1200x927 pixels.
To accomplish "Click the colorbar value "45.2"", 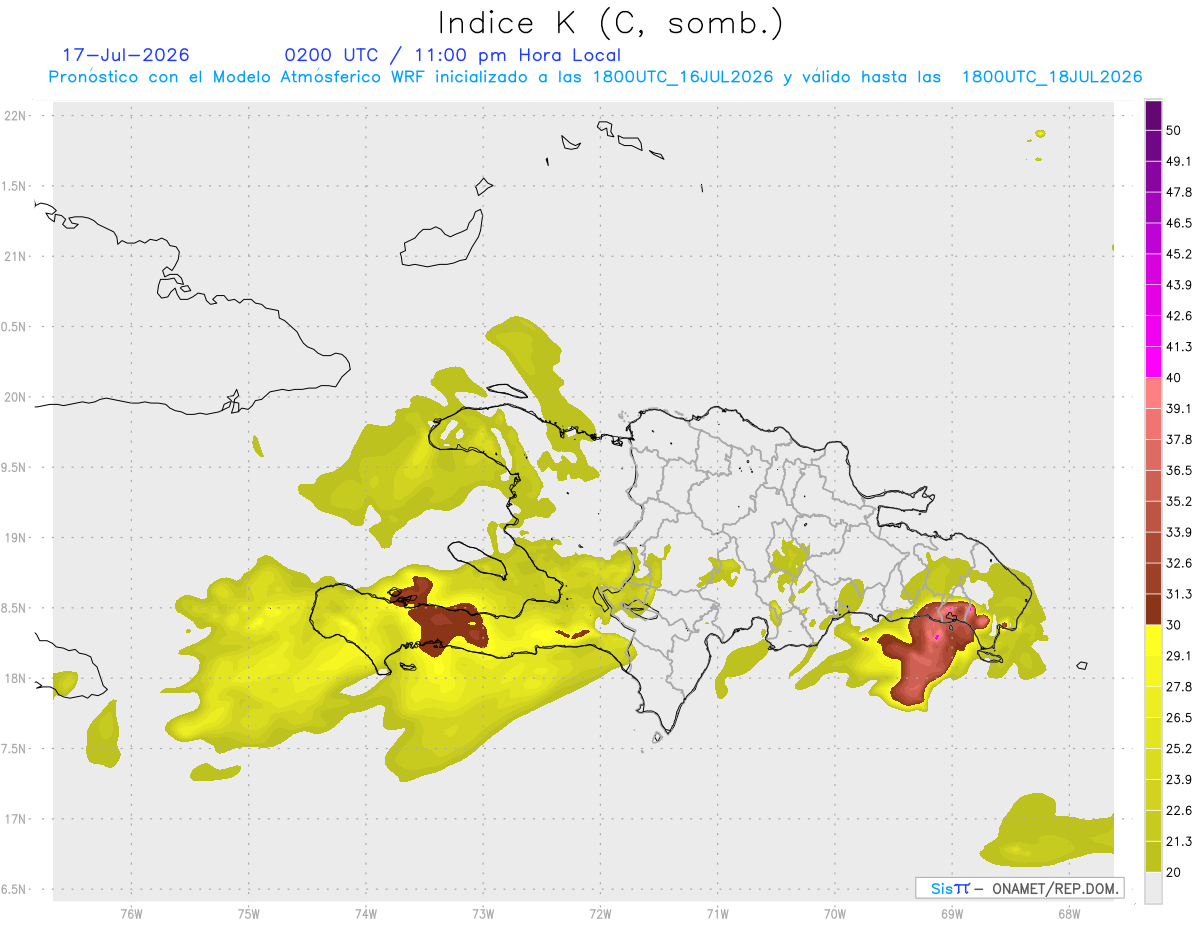I will pos(1179,254).
